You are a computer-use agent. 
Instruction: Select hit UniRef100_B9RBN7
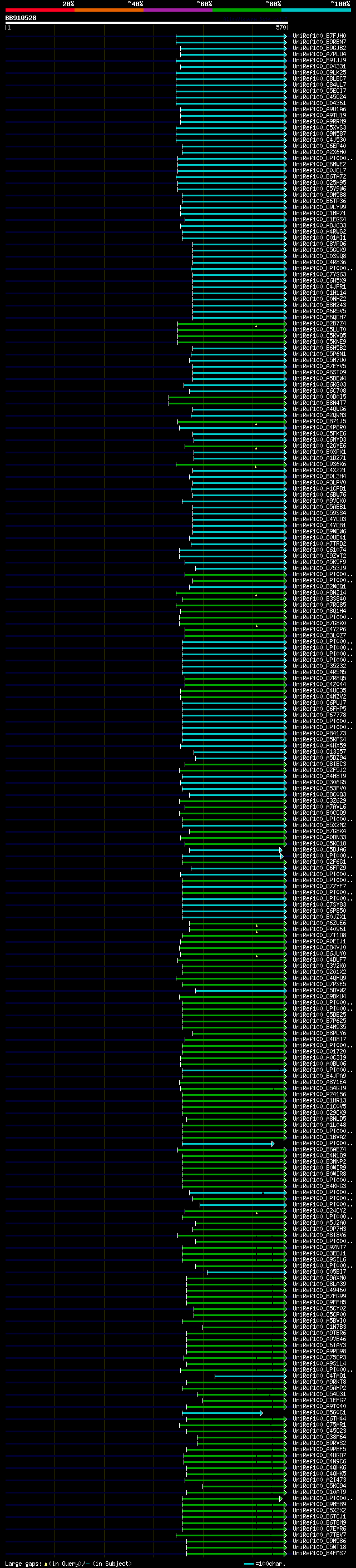tap(319, 42)
